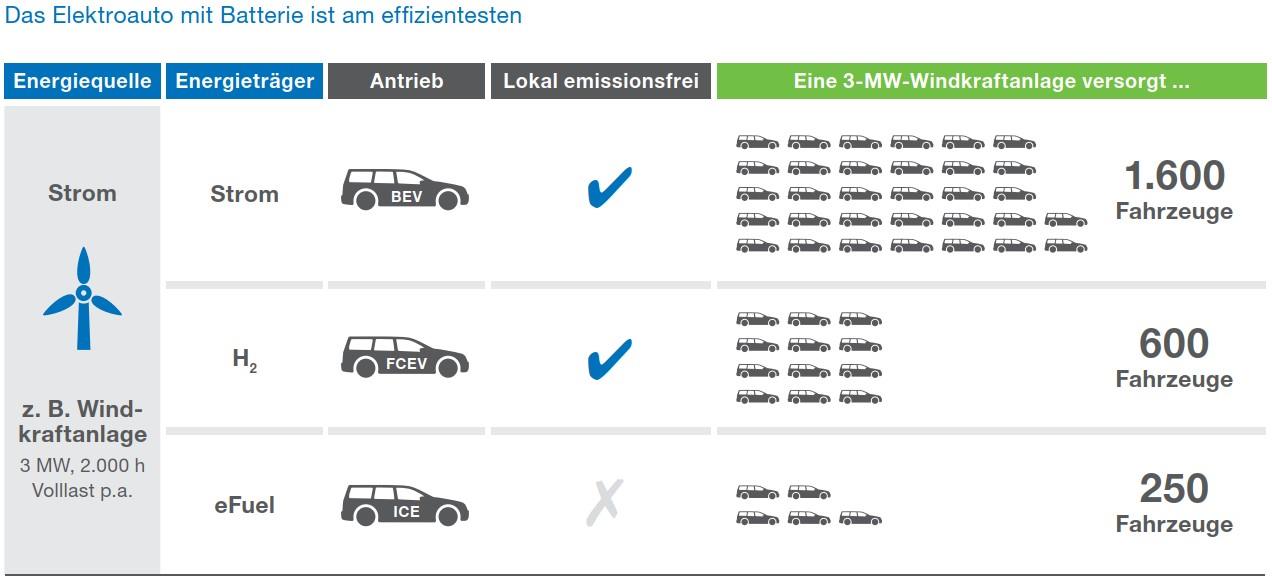This screenshot has height=578, width=1272.
Task: Click the Lokal emissionsfrei header
Action: pyautogui.click(x=601, y=81)
